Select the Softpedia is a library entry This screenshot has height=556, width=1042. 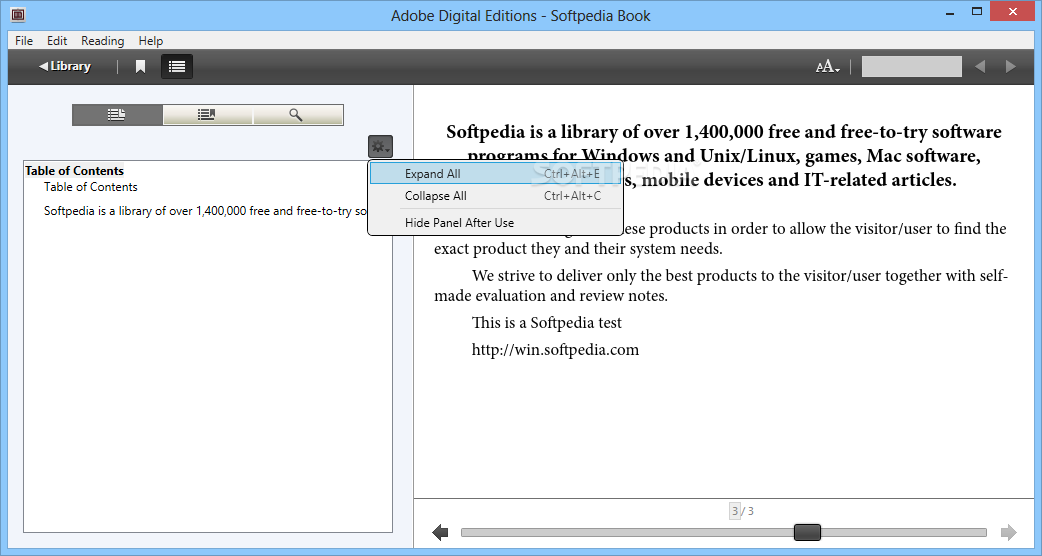tap(205, 211)
